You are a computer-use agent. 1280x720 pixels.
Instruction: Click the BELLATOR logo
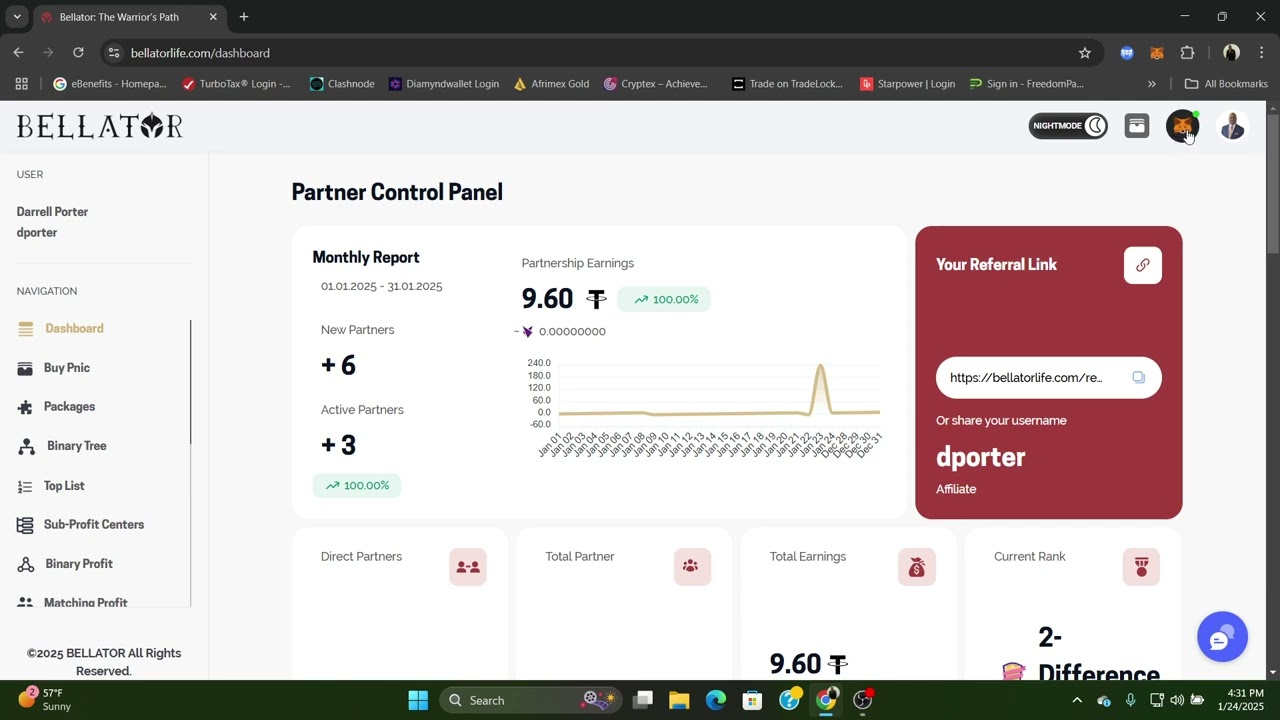[x=100, y=126]
